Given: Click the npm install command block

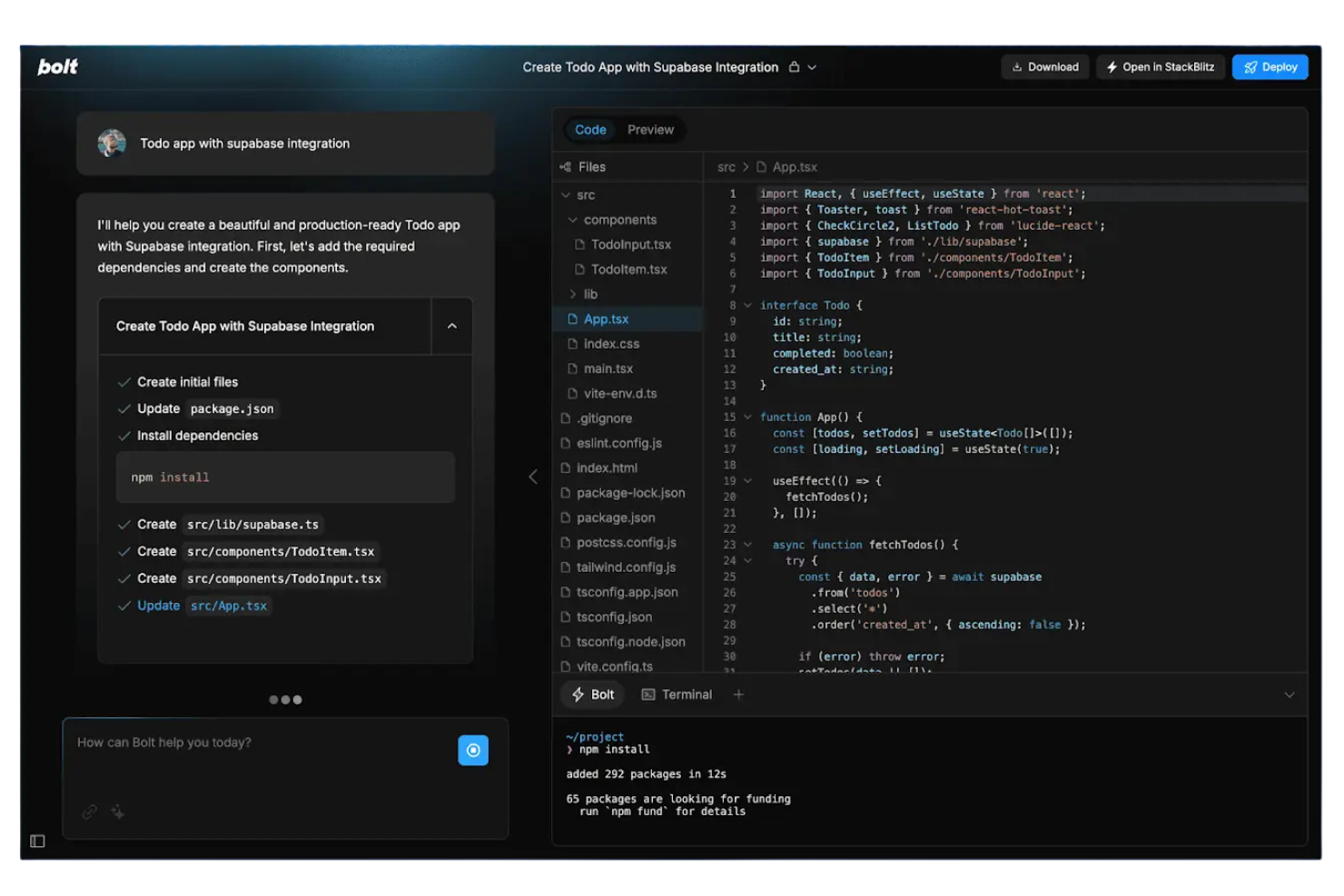Looking at the screenshot, I should [285, 478].
